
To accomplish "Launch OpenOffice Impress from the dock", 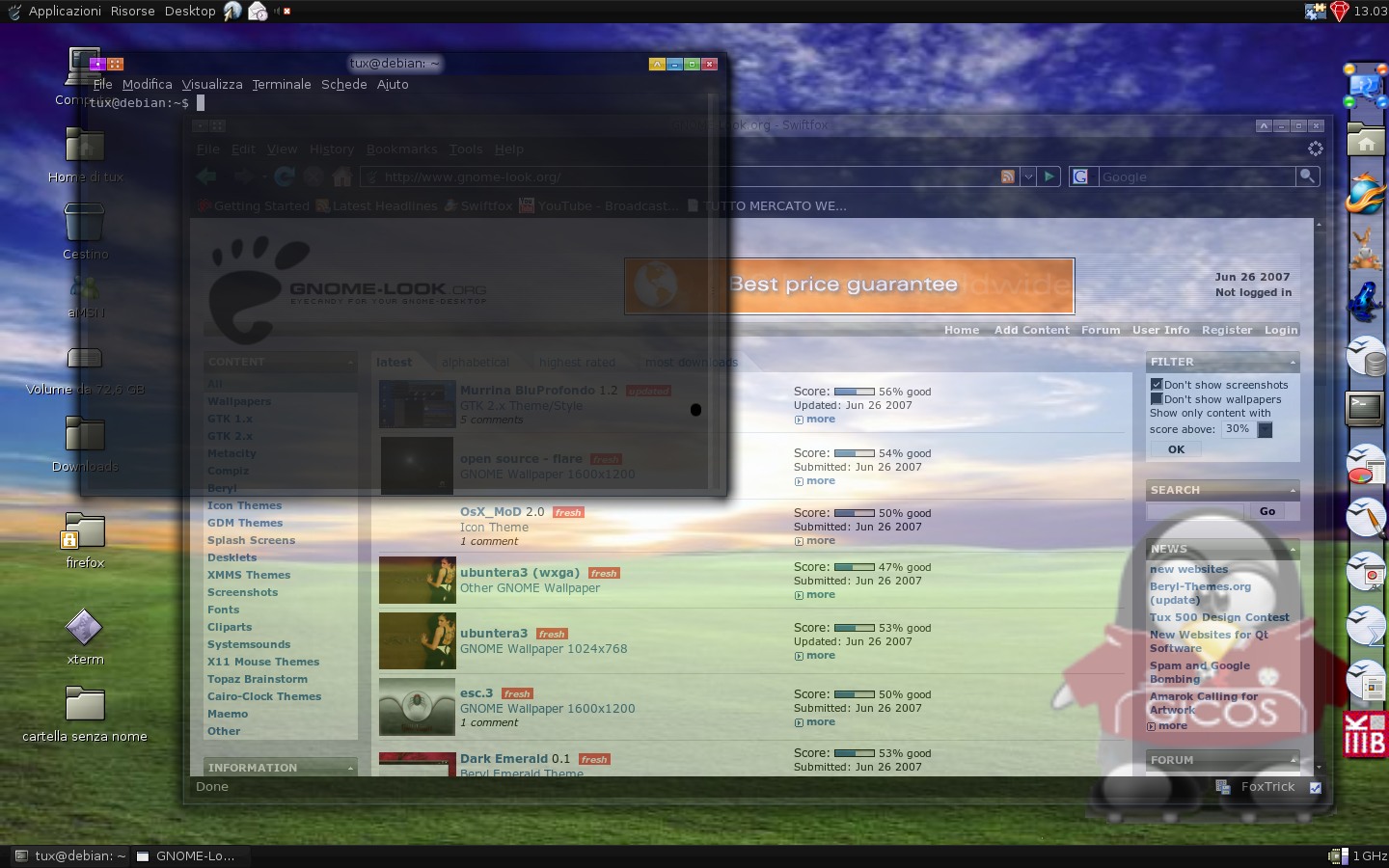I will point(1366,573).
